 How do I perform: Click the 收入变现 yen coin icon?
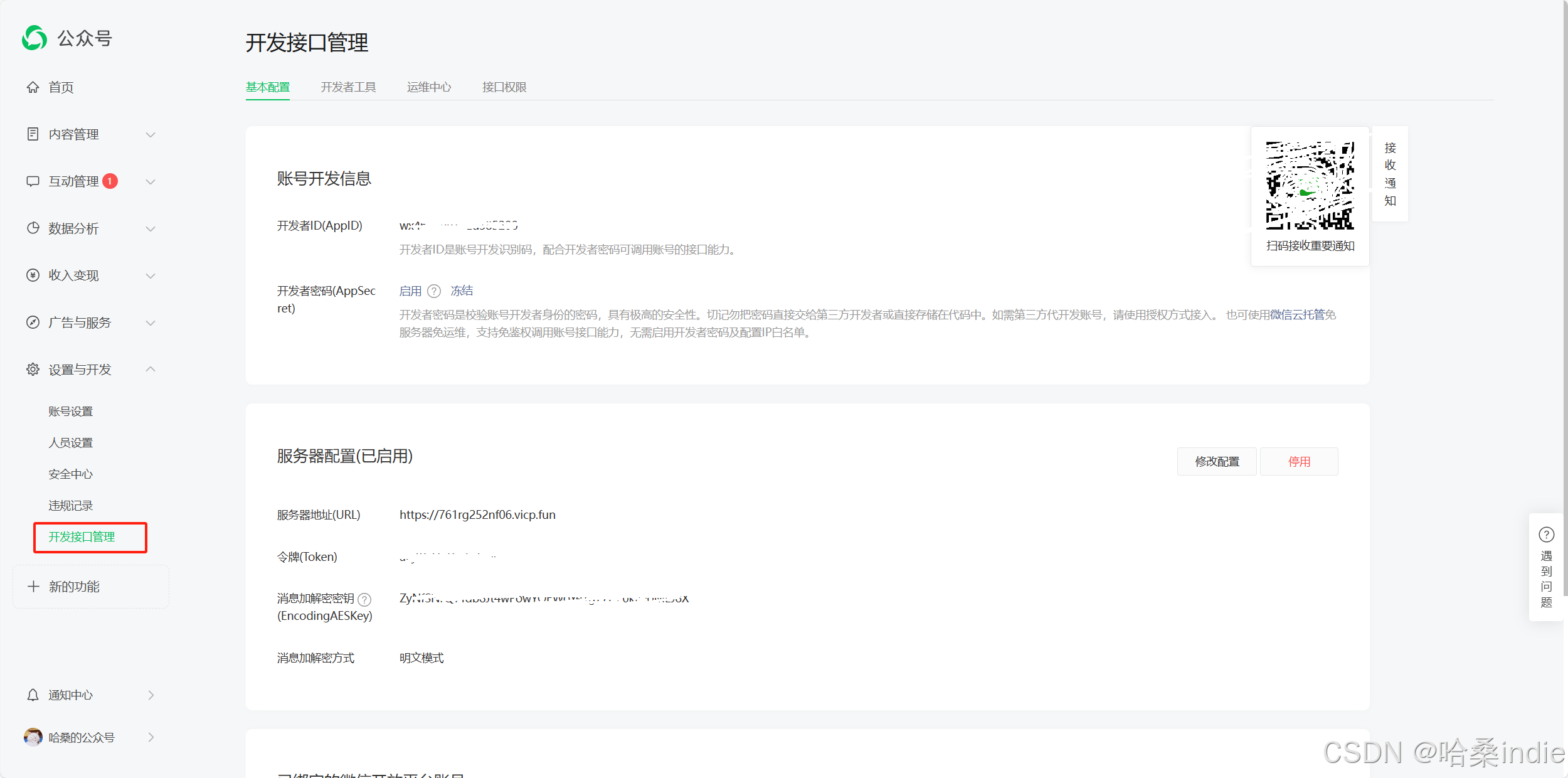(33, 275)
